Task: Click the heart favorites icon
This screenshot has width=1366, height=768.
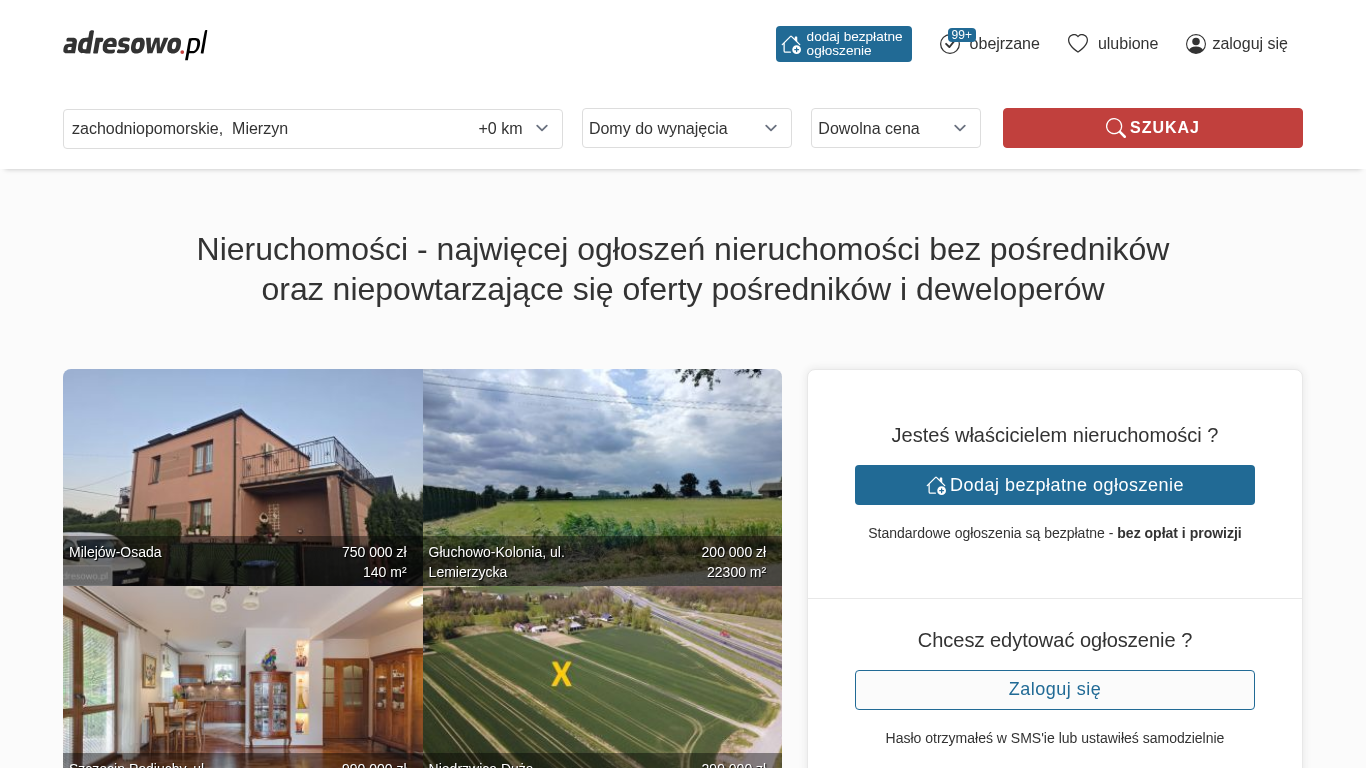Action: tap(1077, 44)
